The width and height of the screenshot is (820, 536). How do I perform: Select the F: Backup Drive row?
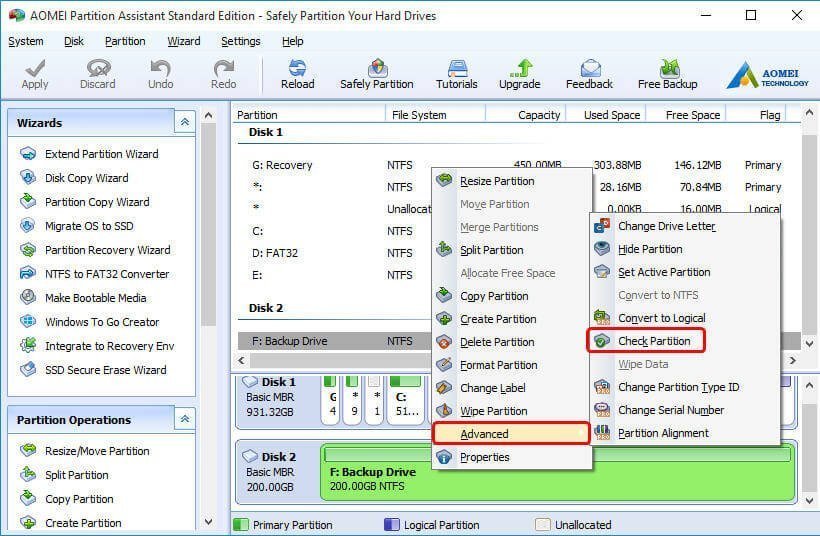[x=335, y=341]
